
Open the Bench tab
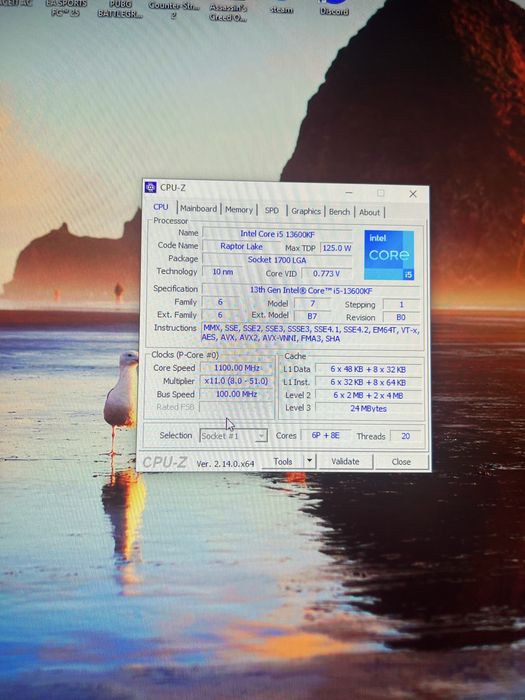(x=339, y=212)
